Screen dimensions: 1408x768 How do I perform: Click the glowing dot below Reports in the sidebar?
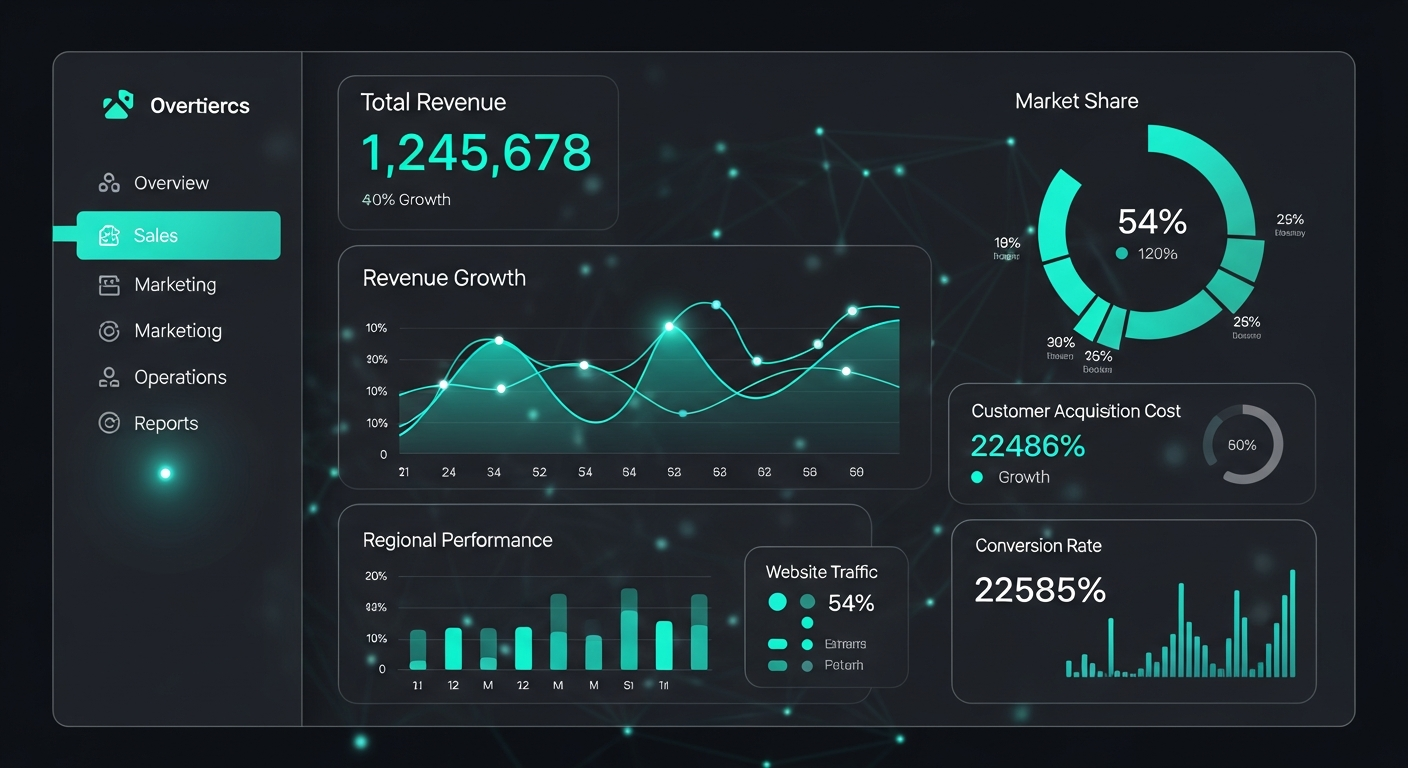click(166, 473)
